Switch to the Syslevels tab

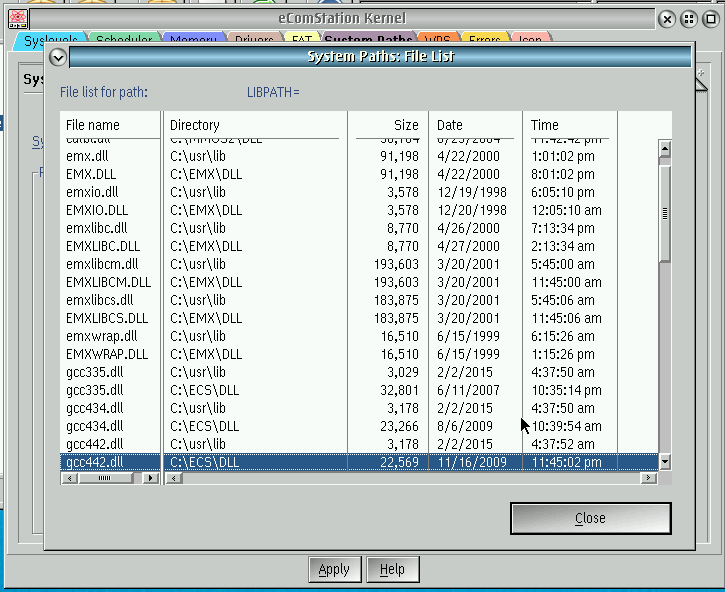pos(48,41)
